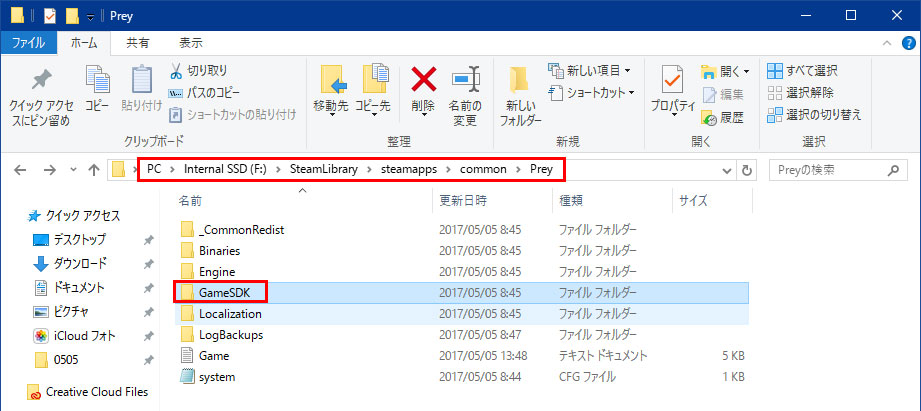921x411 pixels.
Task: Click Edit (編集) in Open group
Action: pos(723,94)
